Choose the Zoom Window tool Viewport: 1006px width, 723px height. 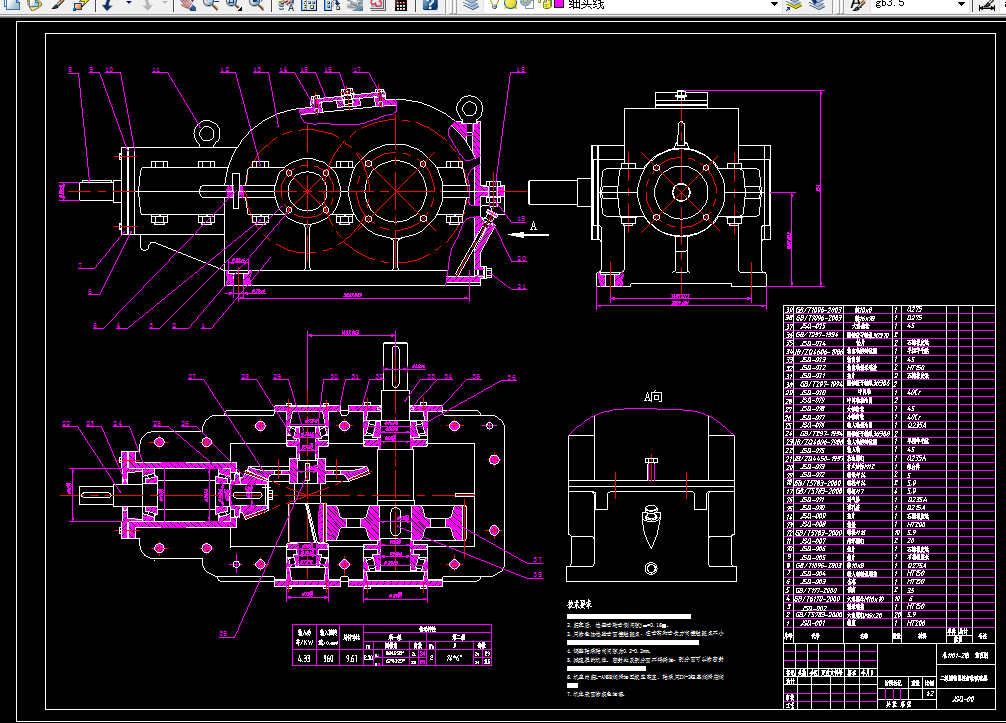click(x=234, y=4)
